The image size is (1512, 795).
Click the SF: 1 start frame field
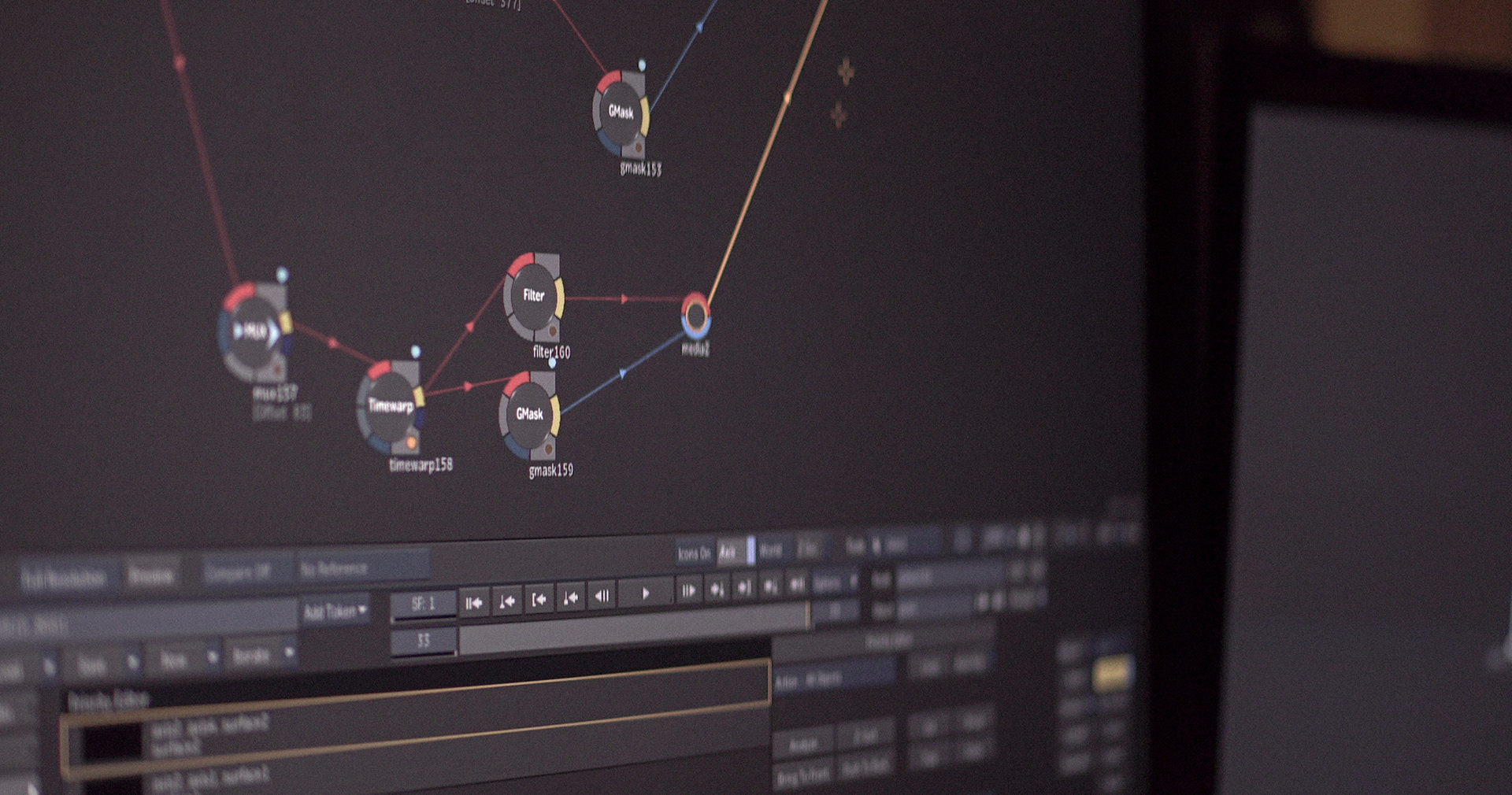click(x=424, y=604)
